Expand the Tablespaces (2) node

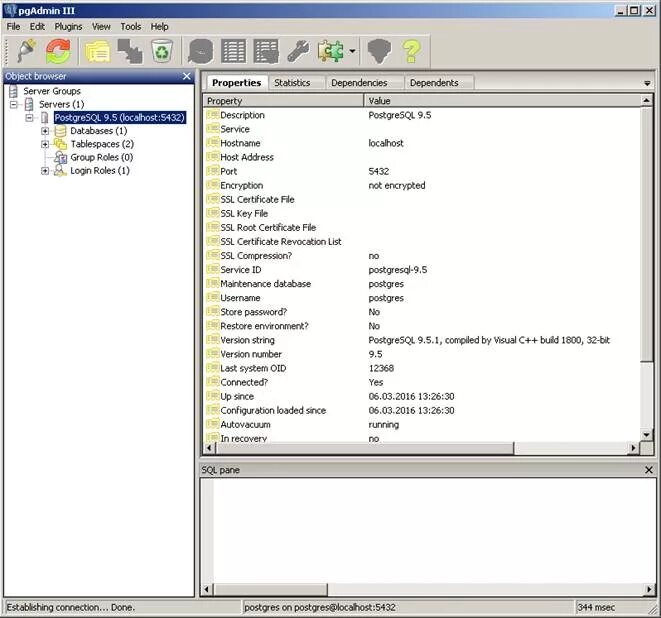coord(45,144)
